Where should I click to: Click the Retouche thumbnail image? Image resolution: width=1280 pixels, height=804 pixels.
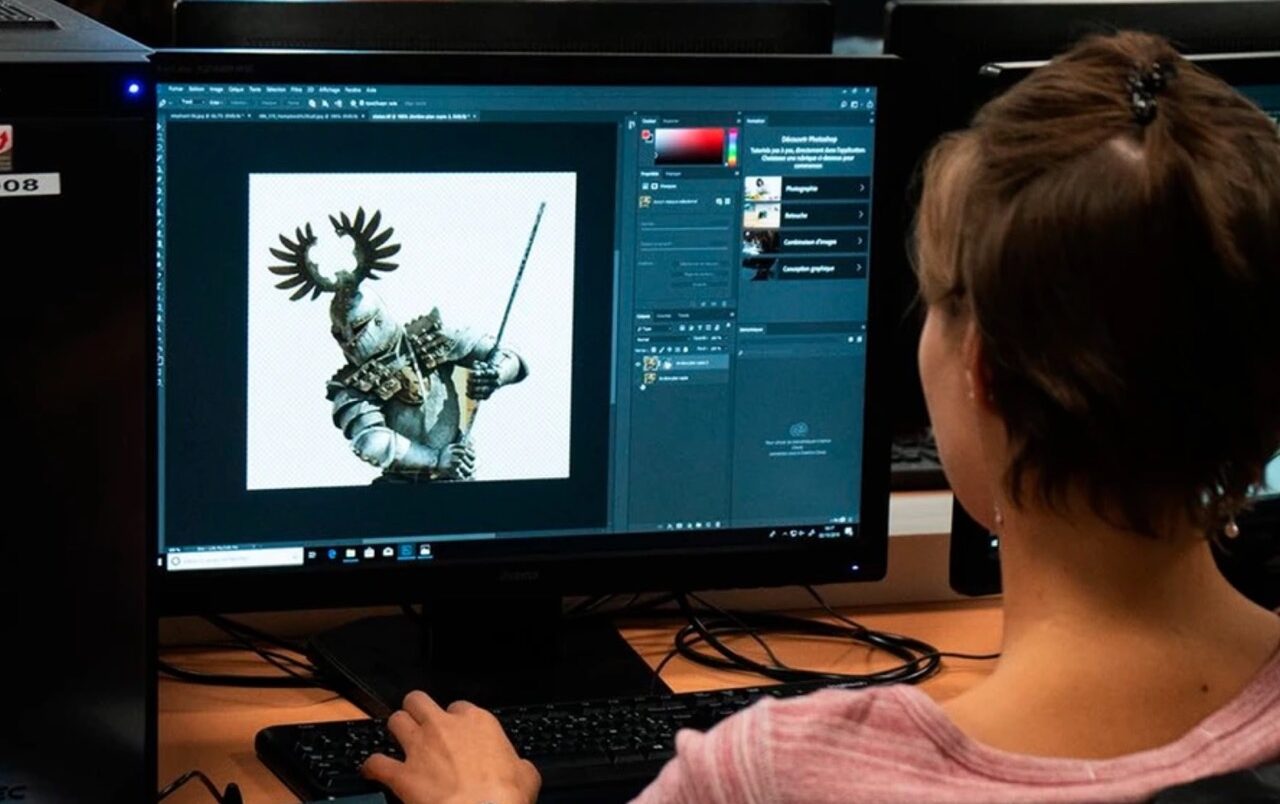point(762,215)
